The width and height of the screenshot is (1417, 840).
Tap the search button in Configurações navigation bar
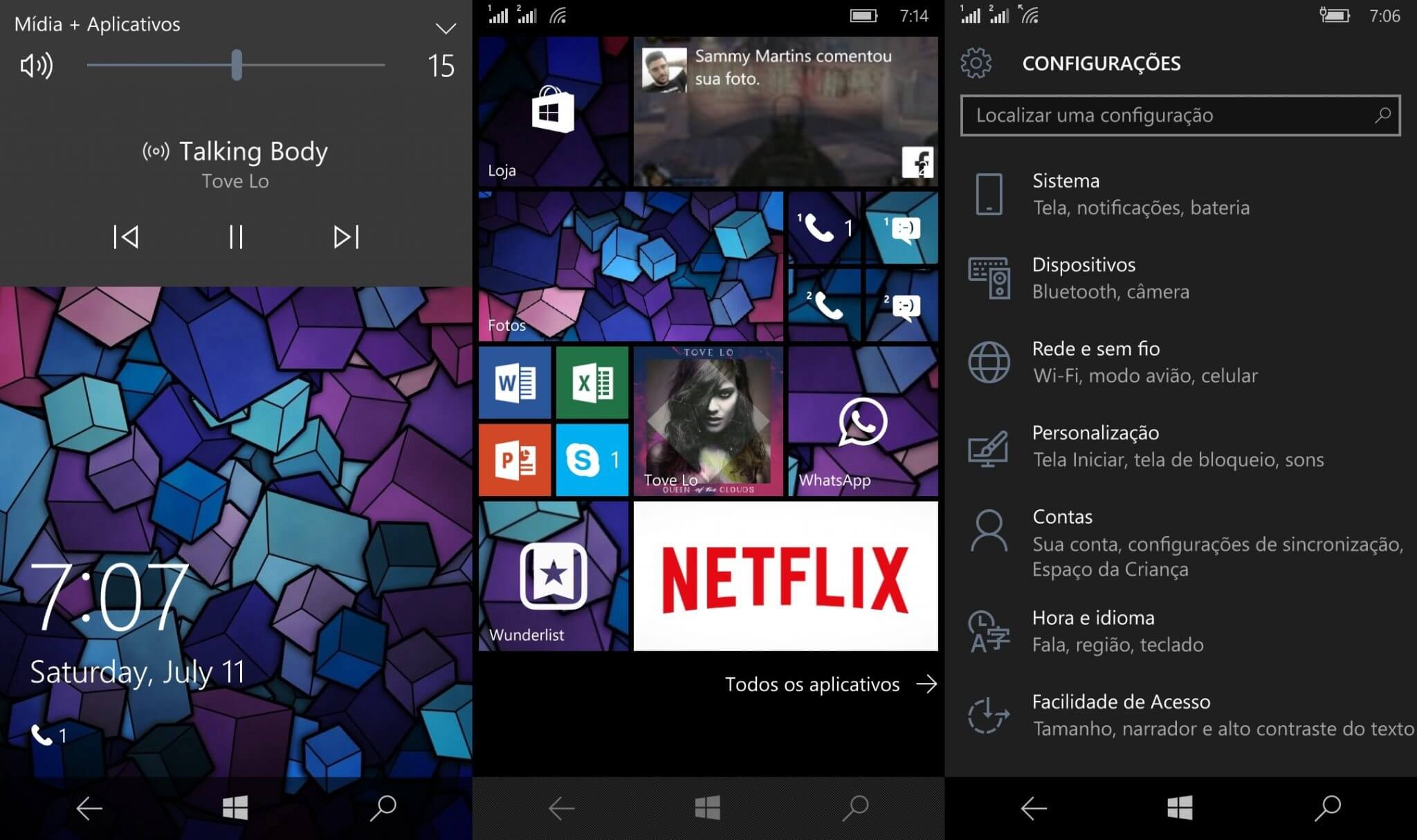(x=1328, y=807)
